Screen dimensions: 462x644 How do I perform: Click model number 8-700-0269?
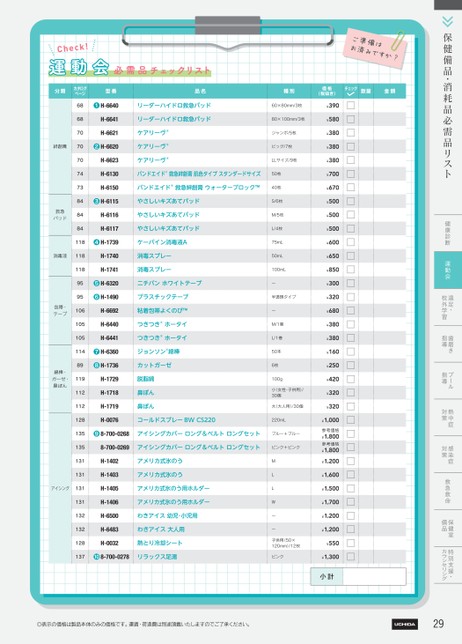click(x=115, y=447)
